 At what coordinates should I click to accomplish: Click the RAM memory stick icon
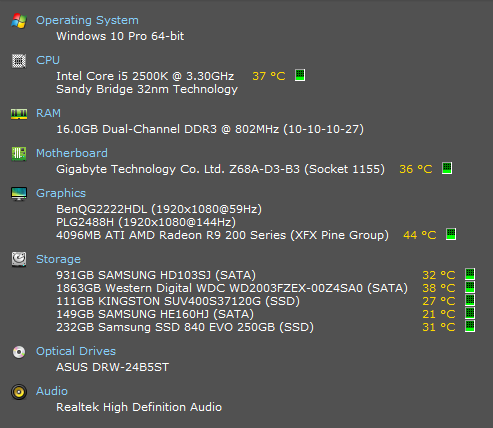tap(19, 114)
